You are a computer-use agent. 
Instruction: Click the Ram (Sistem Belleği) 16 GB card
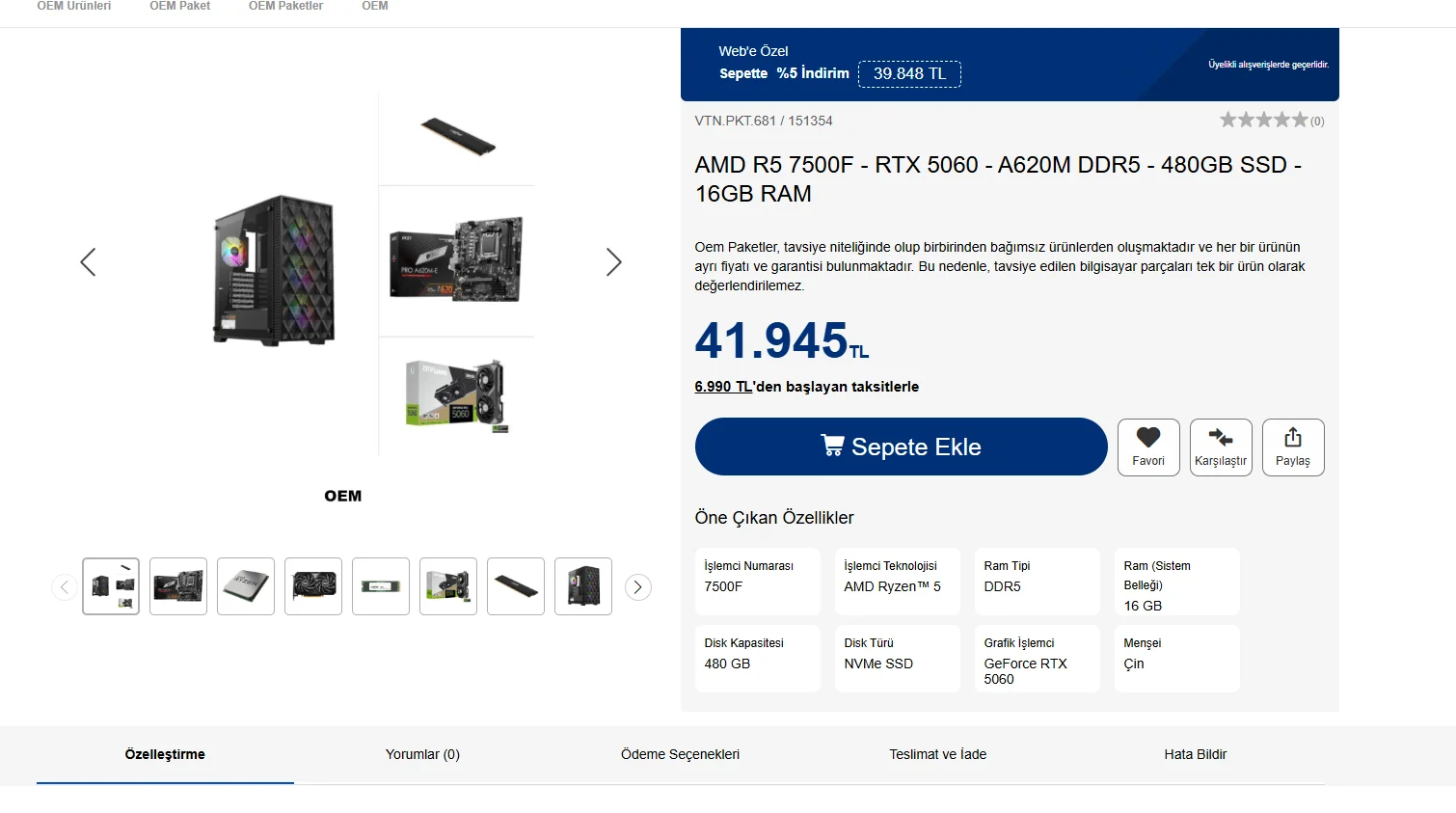click(1177, 582)
